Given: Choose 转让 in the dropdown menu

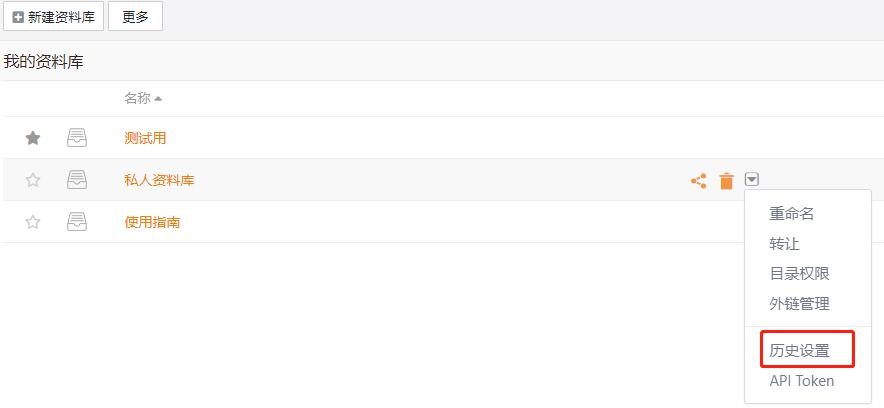Looking at the screenshot, I should click(x=784, y=244).
